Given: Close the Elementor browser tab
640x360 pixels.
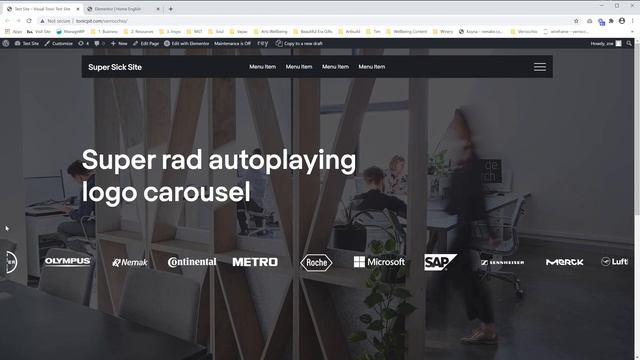Looking at the screenshot, I should pos(158,9).
